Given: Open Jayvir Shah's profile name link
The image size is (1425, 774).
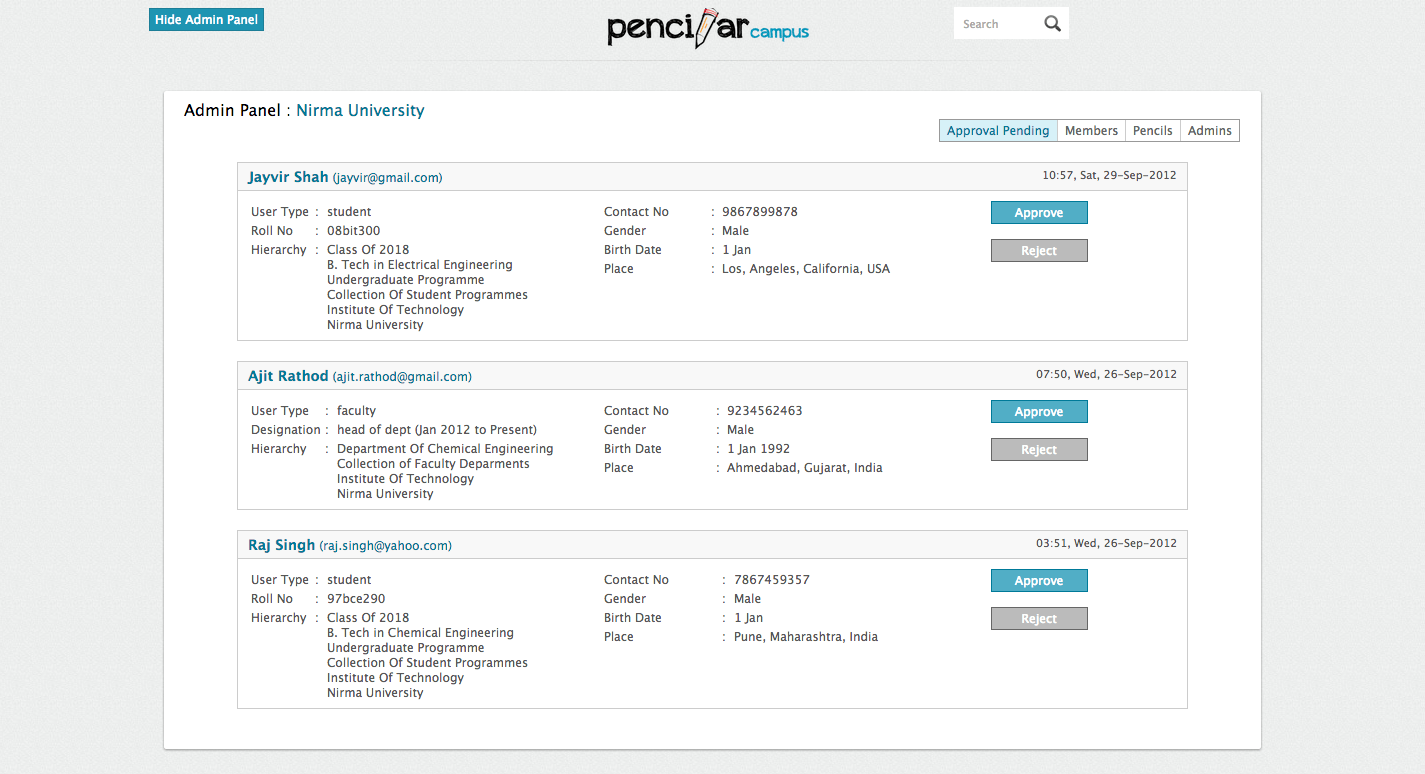Looking at the screenshot, I should point(288,177).
